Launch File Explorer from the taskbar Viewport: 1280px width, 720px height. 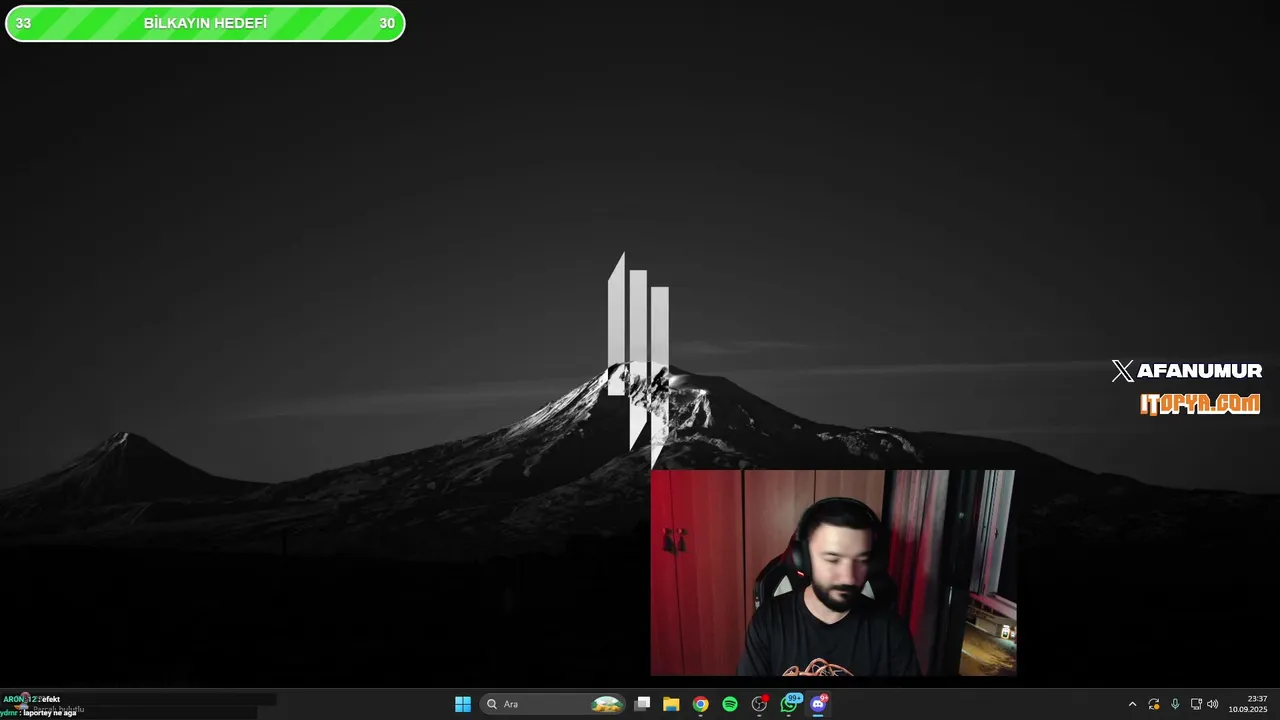[671, 704]
